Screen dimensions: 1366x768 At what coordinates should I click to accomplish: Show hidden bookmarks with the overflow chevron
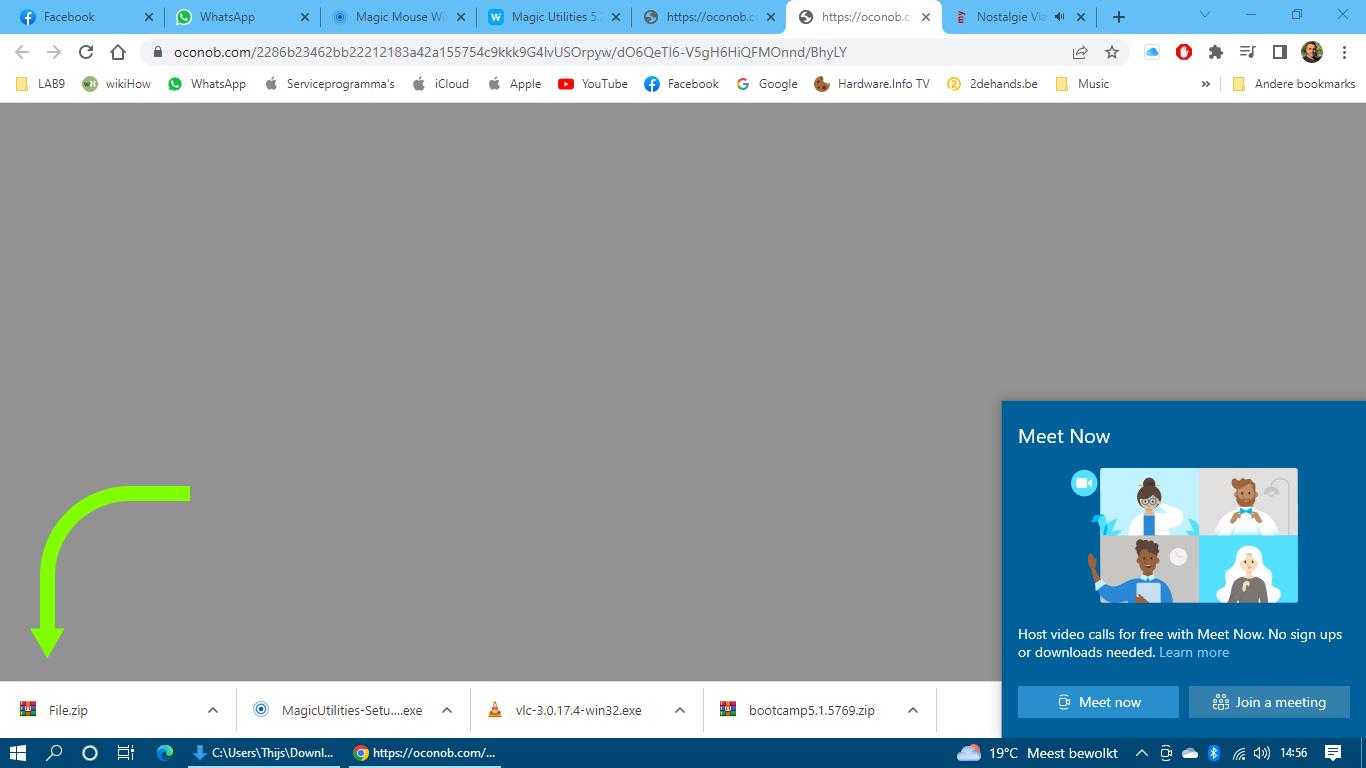point(1205,84)
